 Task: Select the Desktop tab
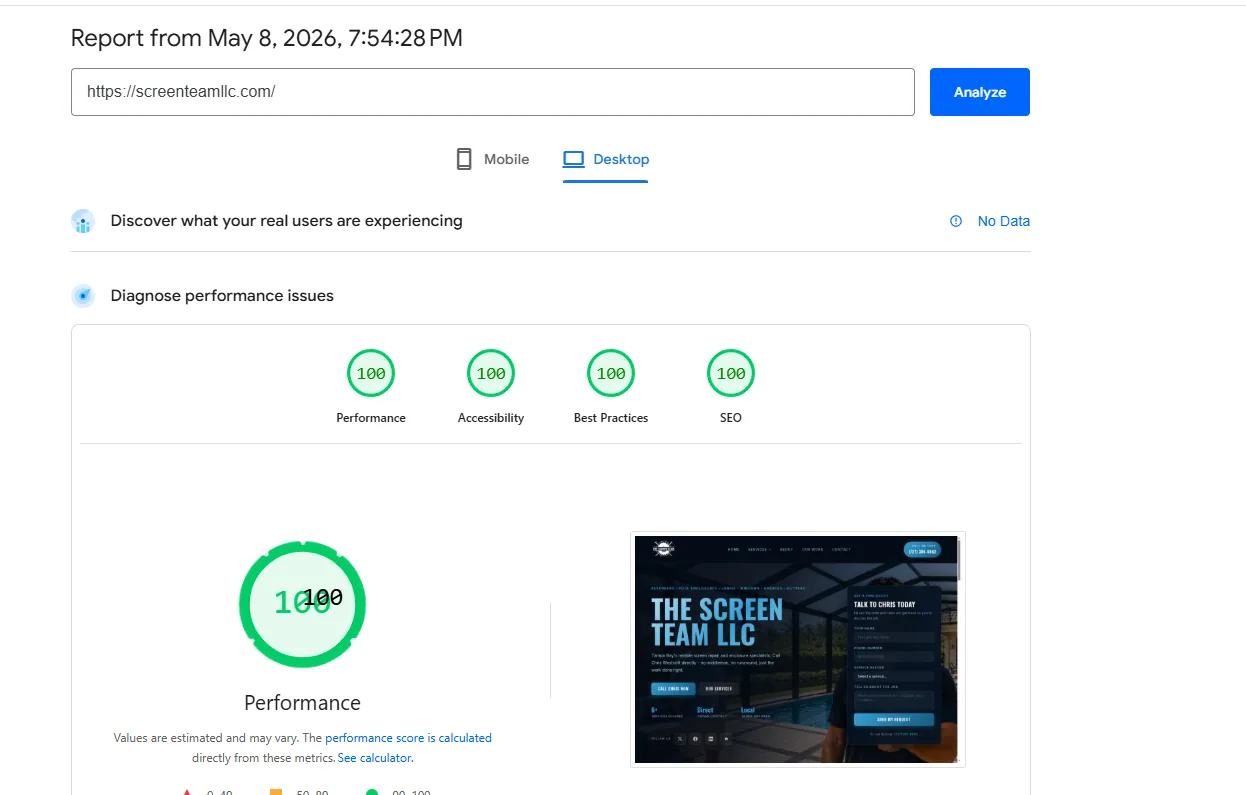click(x=606, y=159)
